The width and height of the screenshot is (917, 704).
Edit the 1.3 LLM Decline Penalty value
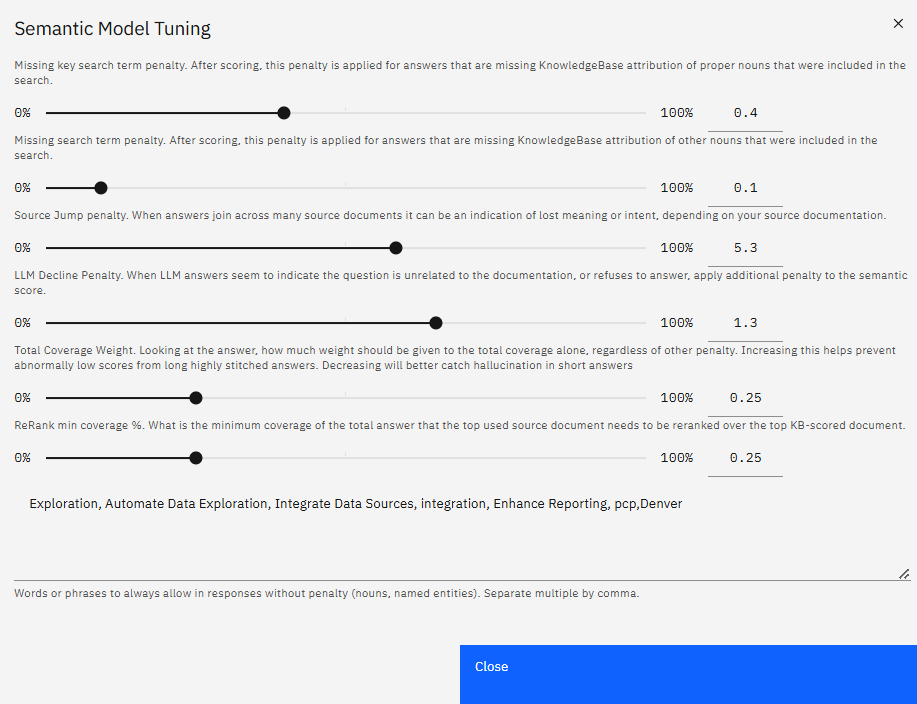point(745,323)
